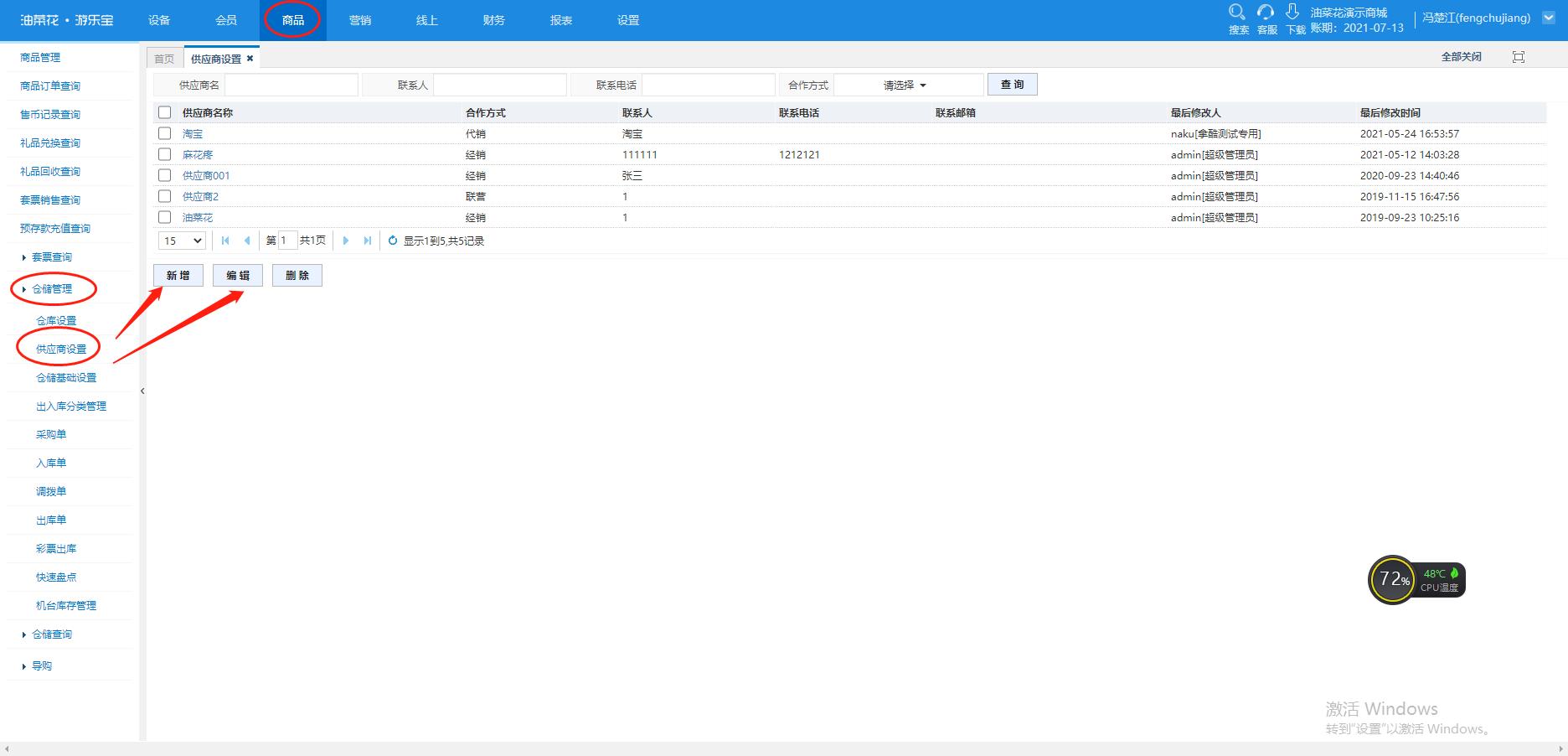
Task: Collapse the left sidebar with the arrow
Action: point(142,391)
